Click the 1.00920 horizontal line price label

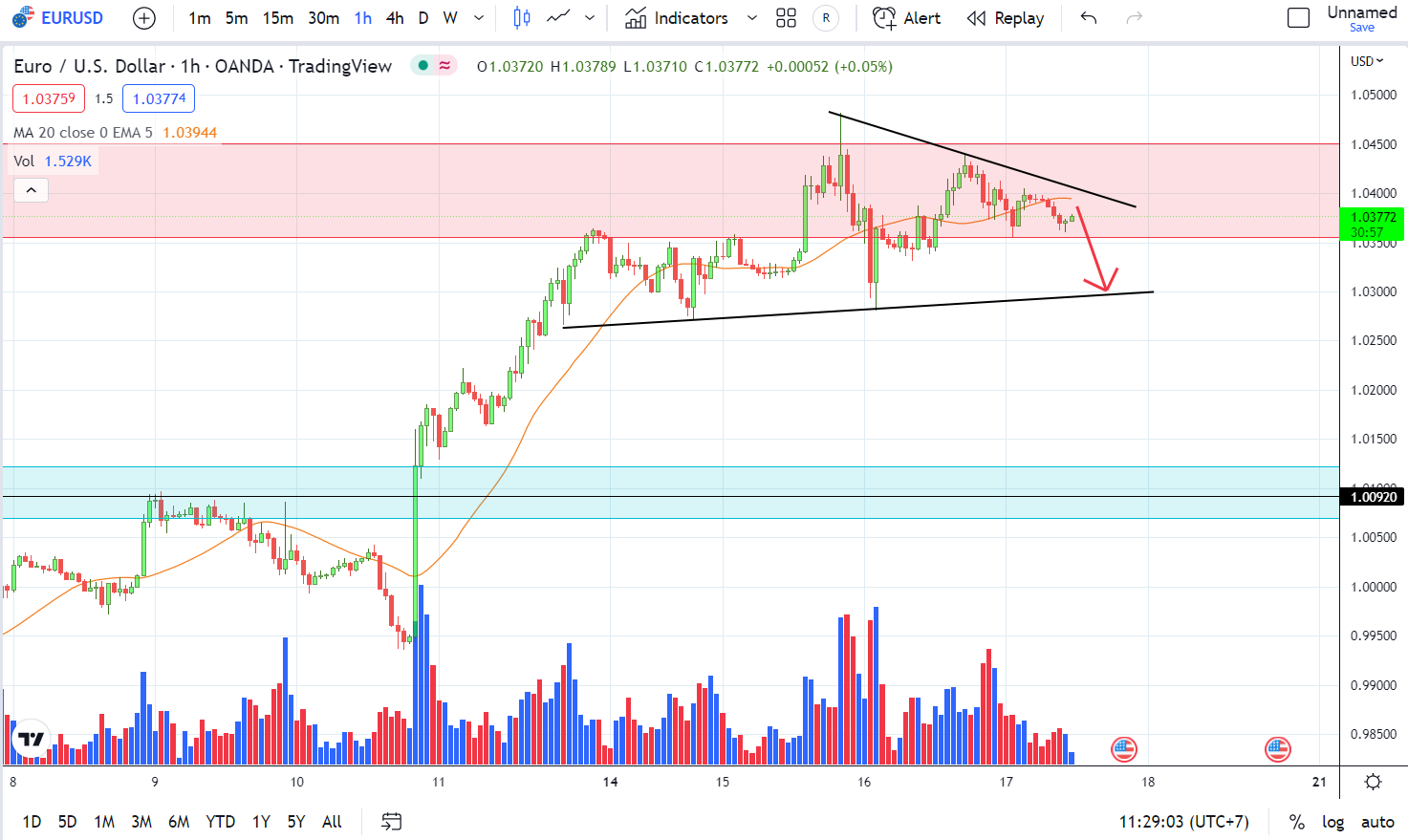(x=1373, y=497)
